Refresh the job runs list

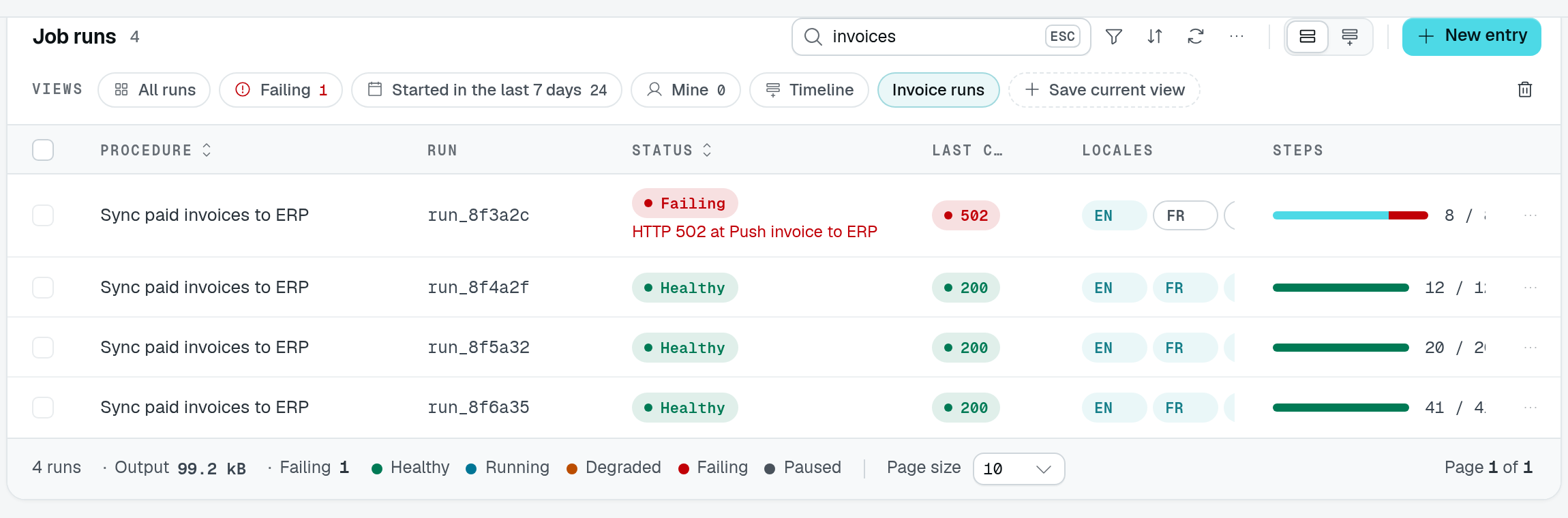tap(1196, 37)
